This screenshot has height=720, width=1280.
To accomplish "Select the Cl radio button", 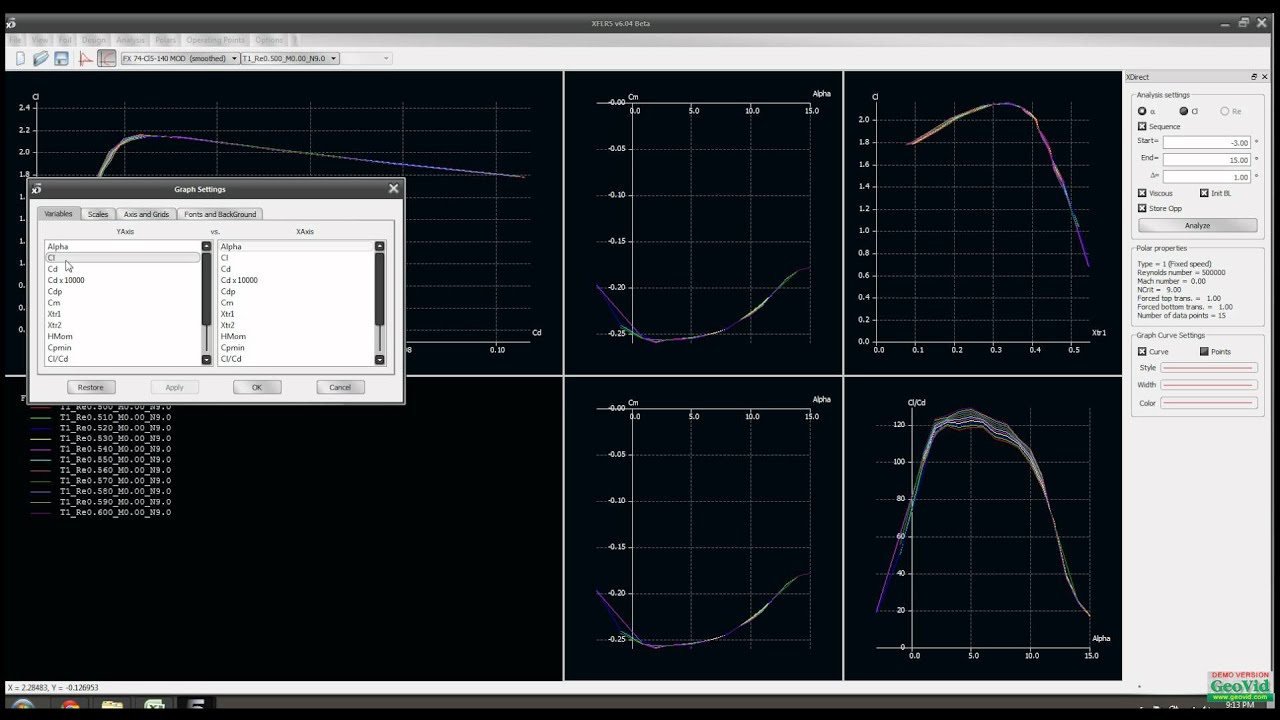I will [1184, 111].
